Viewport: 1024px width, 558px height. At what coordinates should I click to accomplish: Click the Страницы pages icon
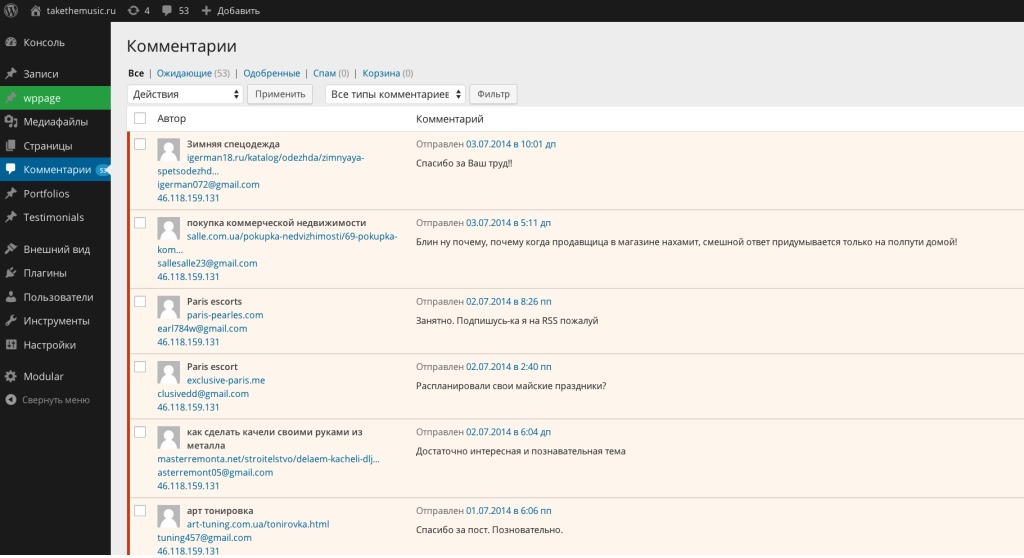coord(11,146)
